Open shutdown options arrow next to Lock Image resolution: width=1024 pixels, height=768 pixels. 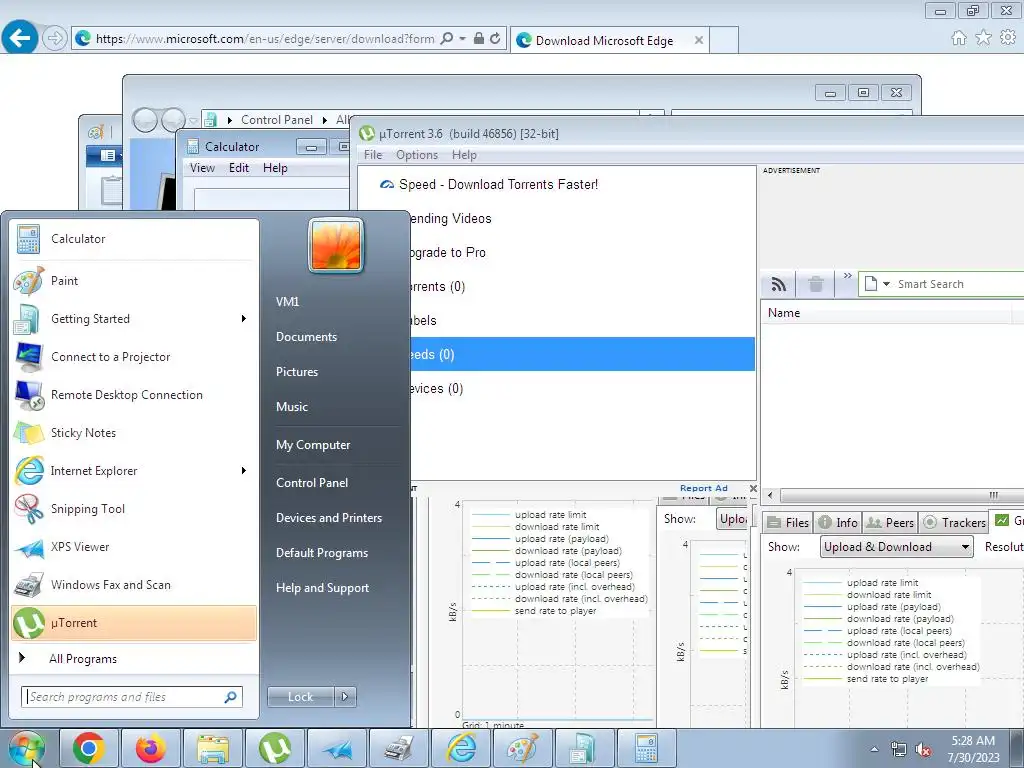coord(345,697)
